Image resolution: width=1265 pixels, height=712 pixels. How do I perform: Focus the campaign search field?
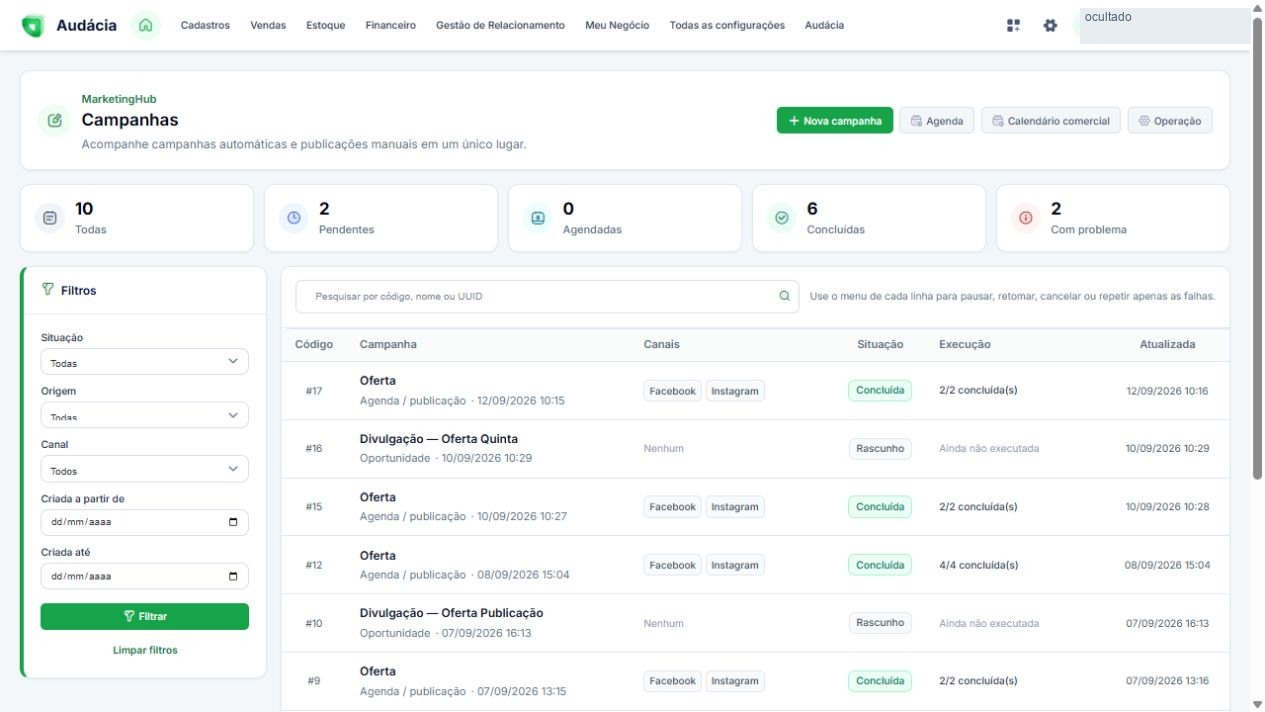point(547,296)
